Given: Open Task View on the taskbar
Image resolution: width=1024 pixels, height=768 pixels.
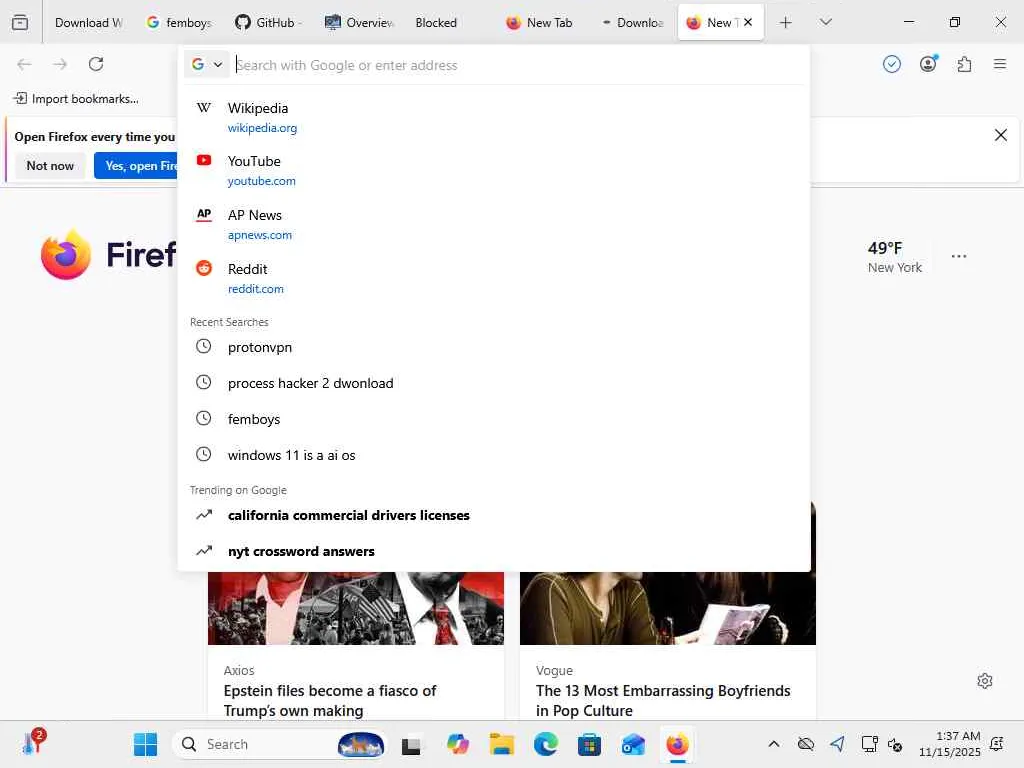Looking at the screenshot, I should tap(411, 744).
